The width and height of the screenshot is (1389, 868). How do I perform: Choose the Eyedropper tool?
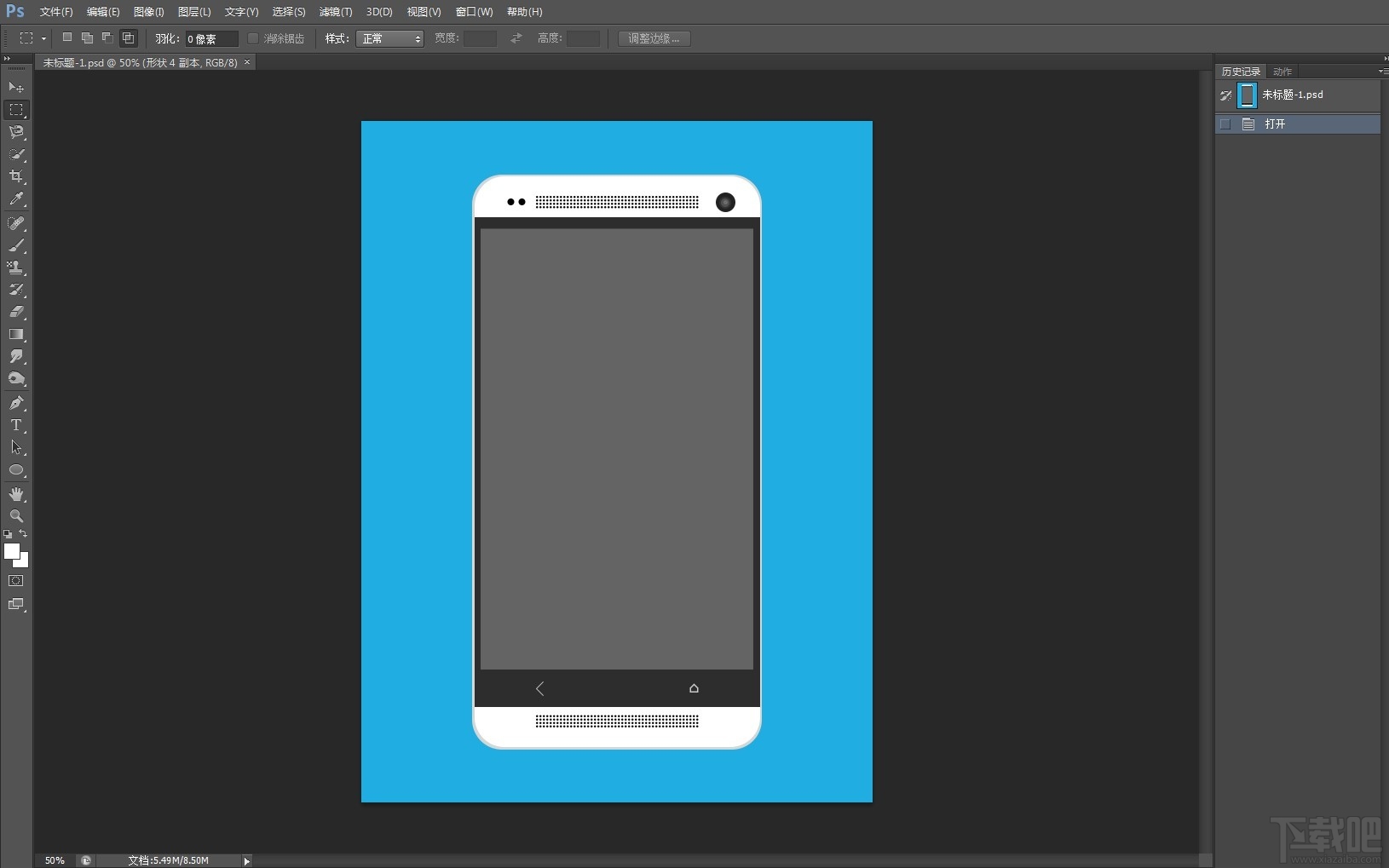point(16,199)
